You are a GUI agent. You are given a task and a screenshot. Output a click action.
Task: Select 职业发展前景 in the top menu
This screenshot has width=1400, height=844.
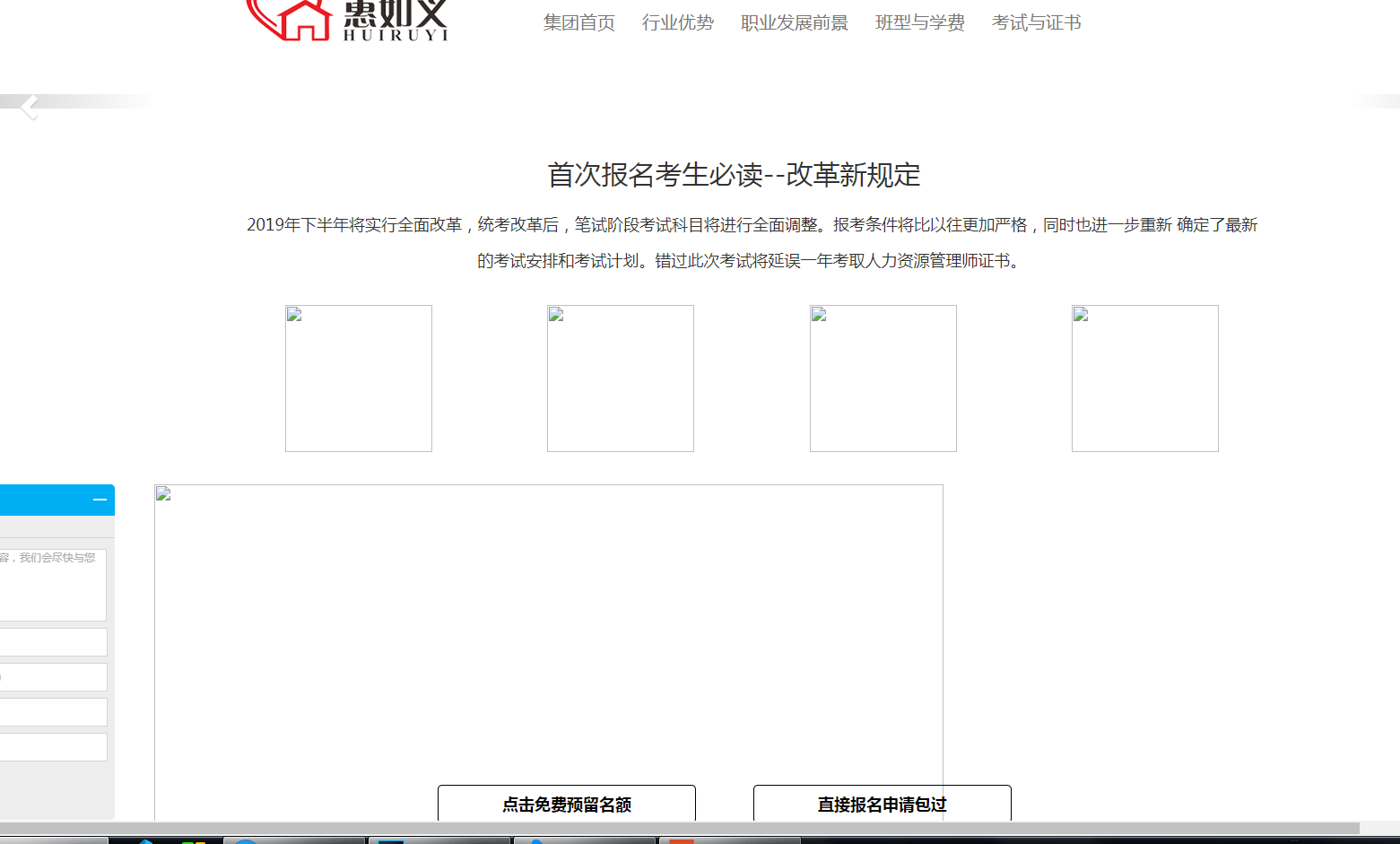795,22
